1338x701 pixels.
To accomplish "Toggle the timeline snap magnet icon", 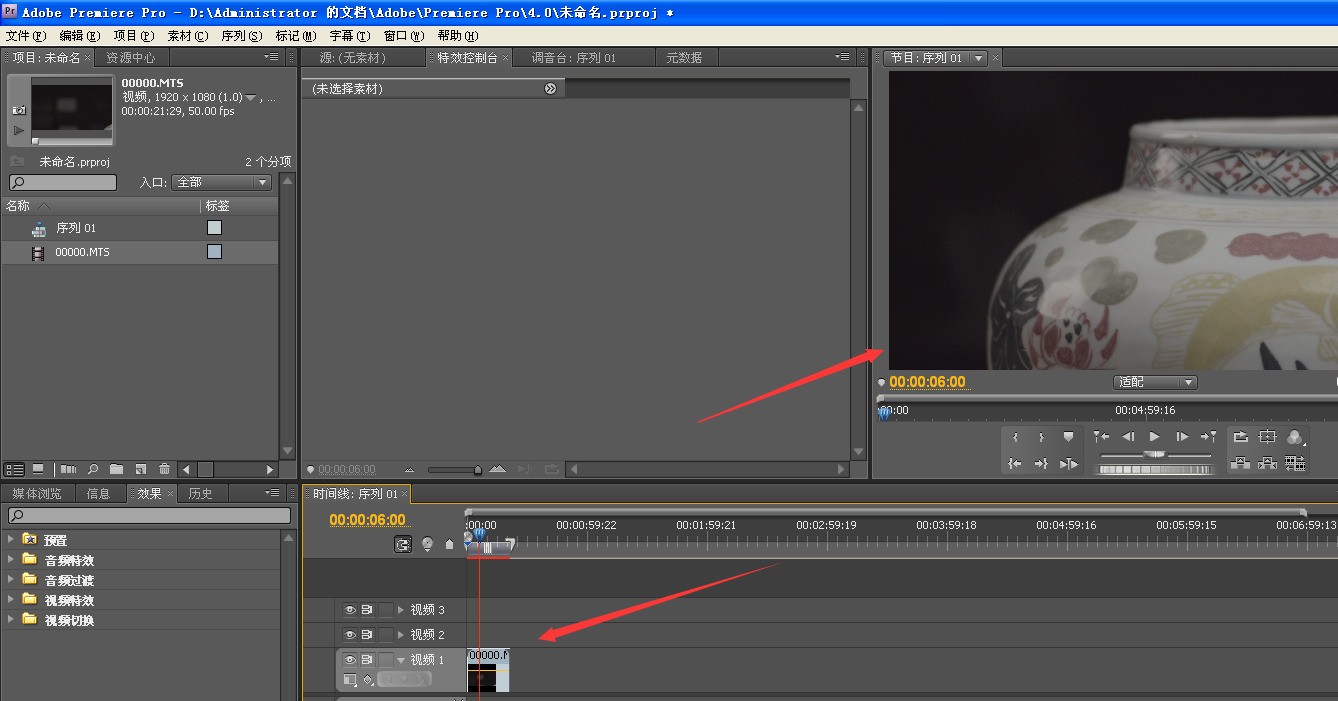I will pyautogui.click(x=403, y=545).
